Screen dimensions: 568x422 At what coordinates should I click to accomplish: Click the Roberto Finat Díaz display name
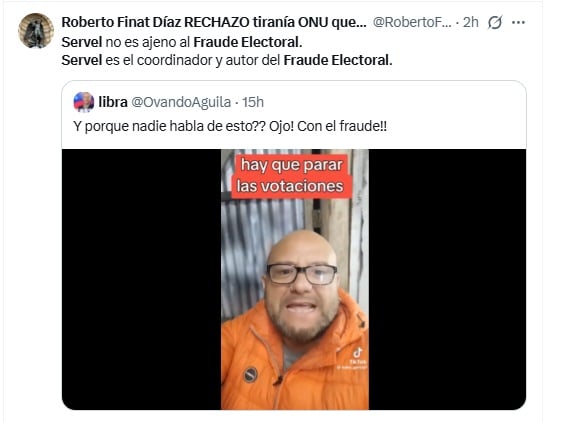[214, 22]
